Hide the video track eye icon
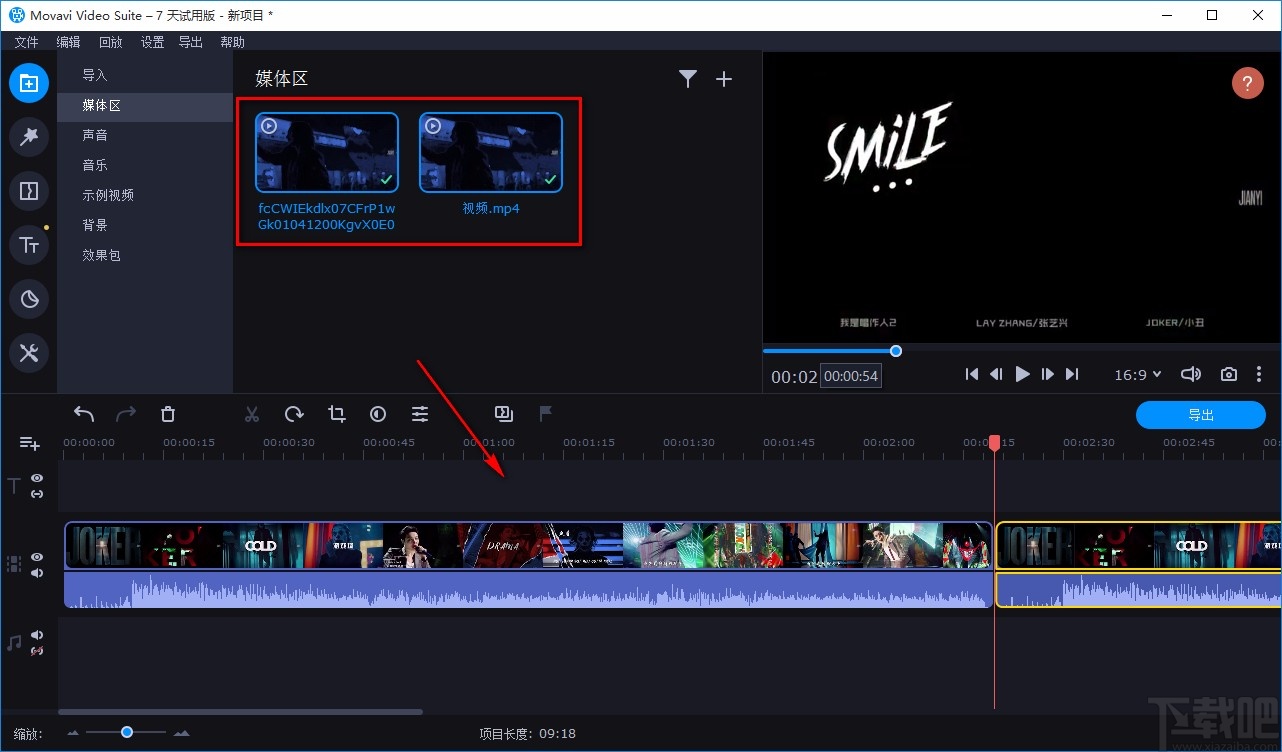 (37, 557)
